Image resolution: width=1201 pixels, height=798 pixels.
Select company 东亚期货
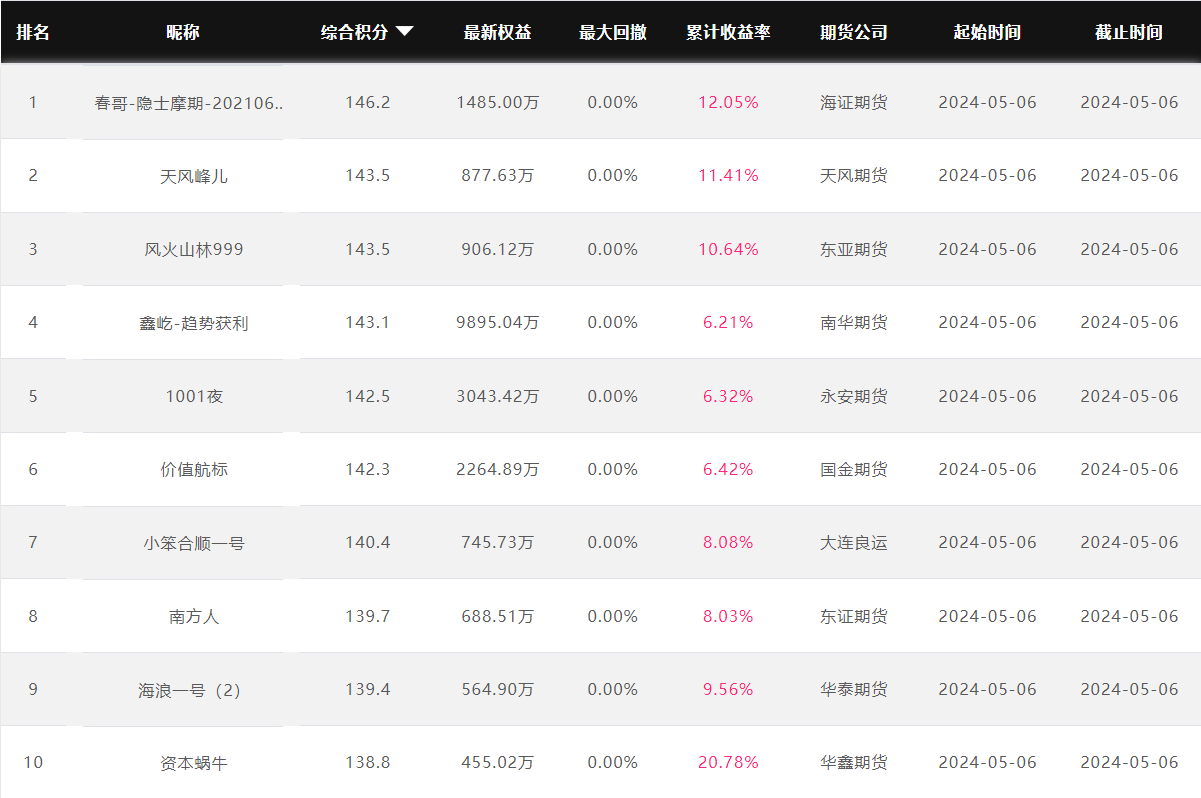854,249
